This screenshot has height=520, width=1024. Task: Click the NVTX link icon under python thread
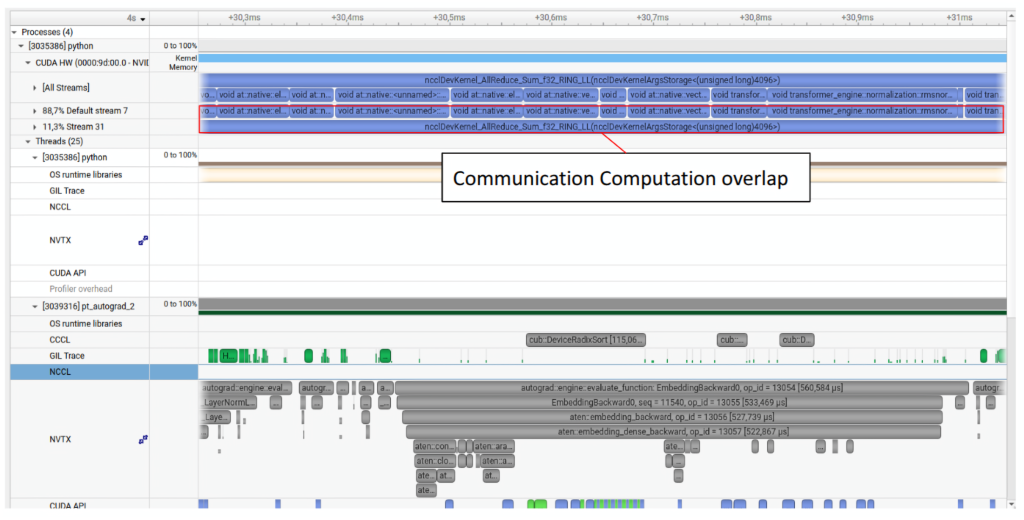click(143, 240)
